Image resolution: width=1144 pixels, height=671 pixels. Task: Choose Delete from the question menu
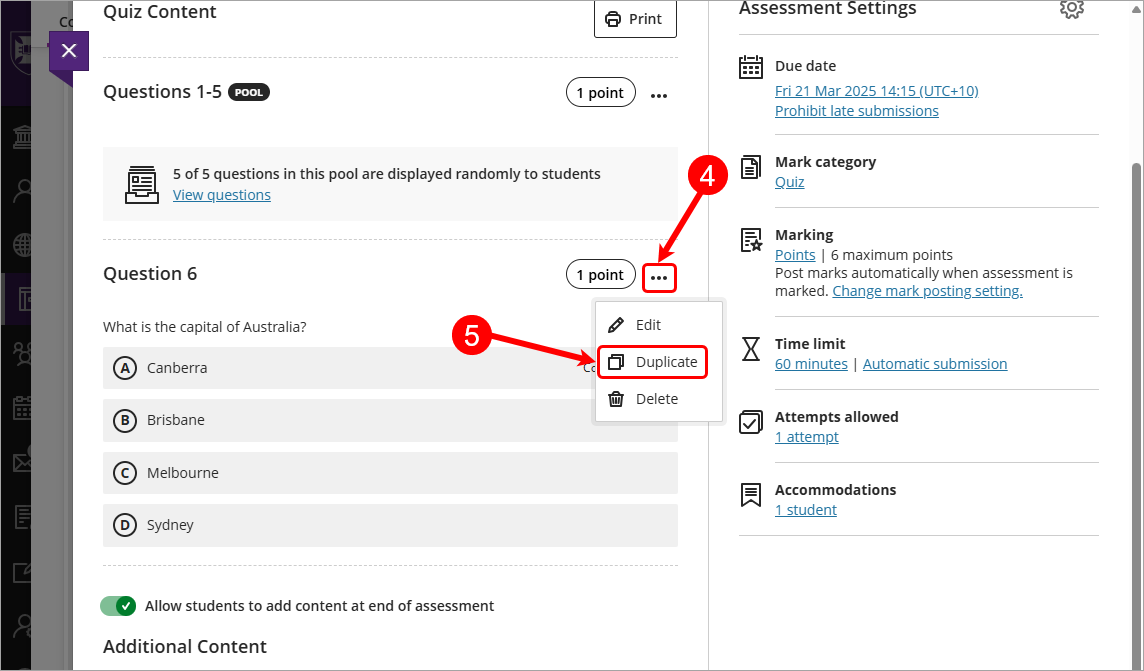click(x=659, y=399)
